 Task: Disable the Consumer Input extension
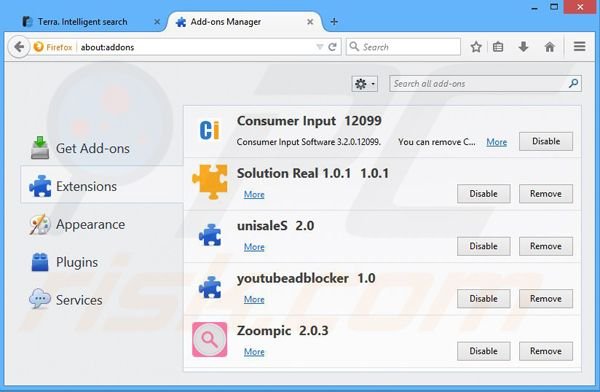coord(546,141)
